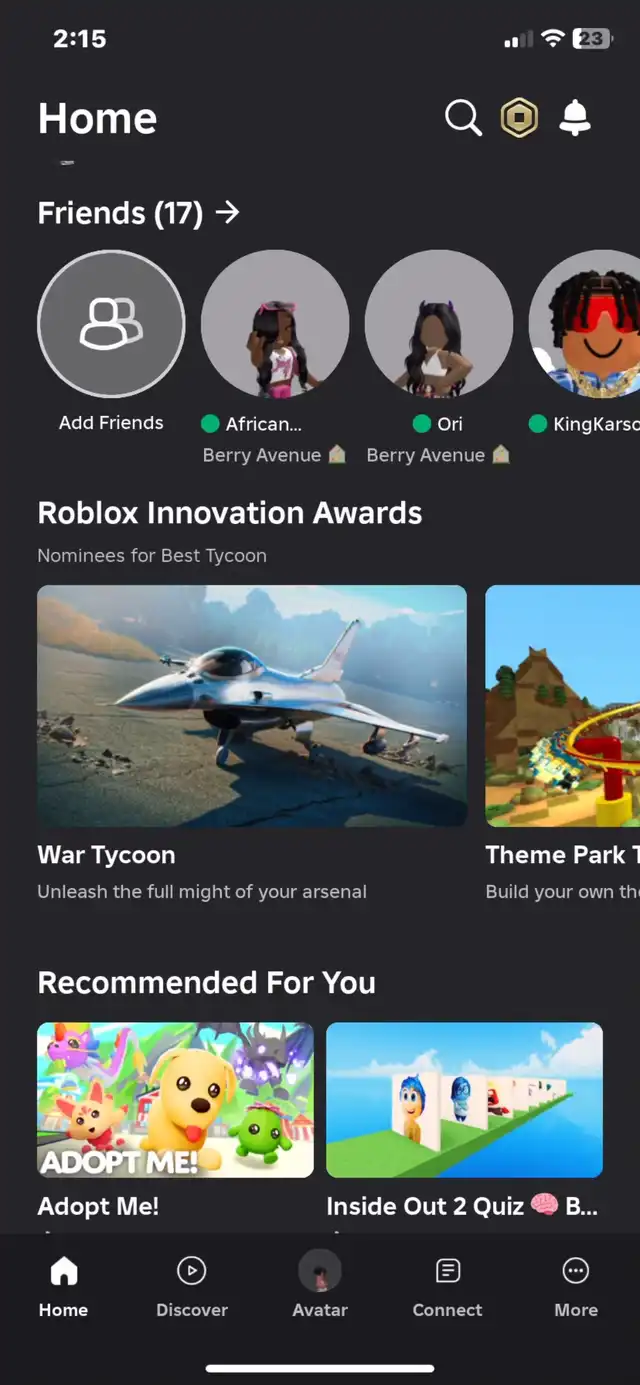Tap the Friends (17) heading
The image size is (640, 1385).
[120, 213]
